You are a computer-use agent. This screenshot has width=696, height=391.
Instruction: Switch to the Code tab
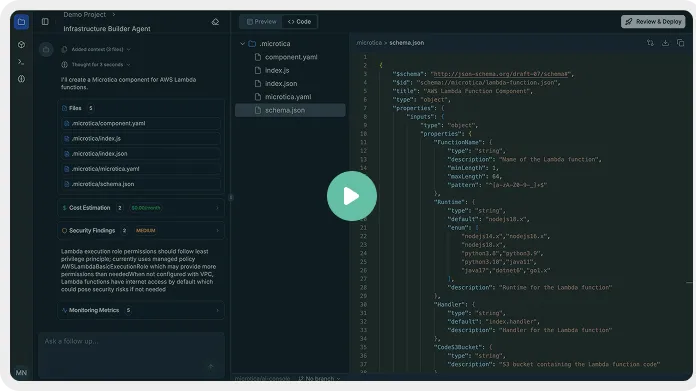pyautogui.click(x=299, y=22)
